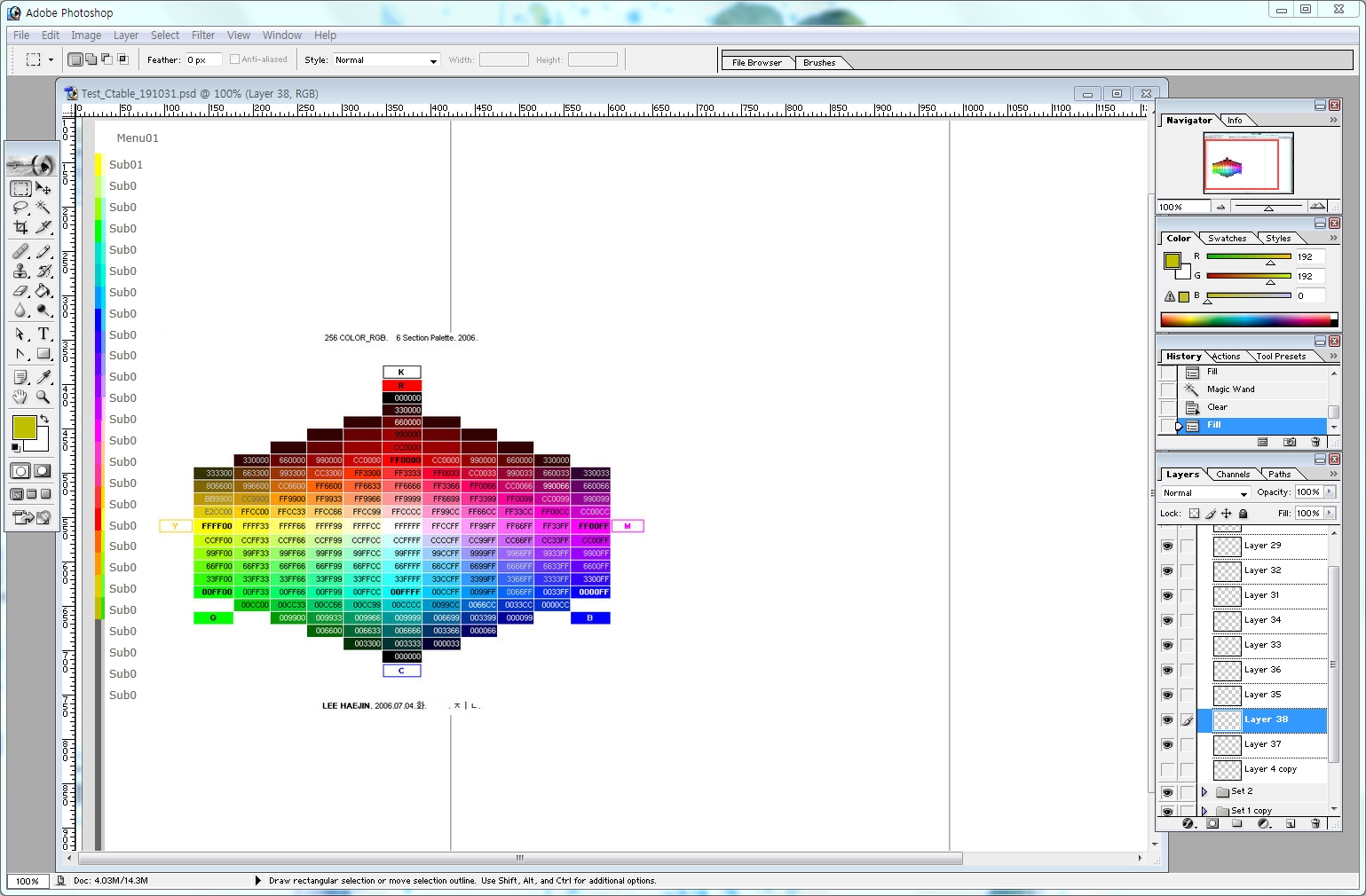This screenshot has width=1366, height=896.
Task: Select the Crop tool
Action: [x=20, y=228]
